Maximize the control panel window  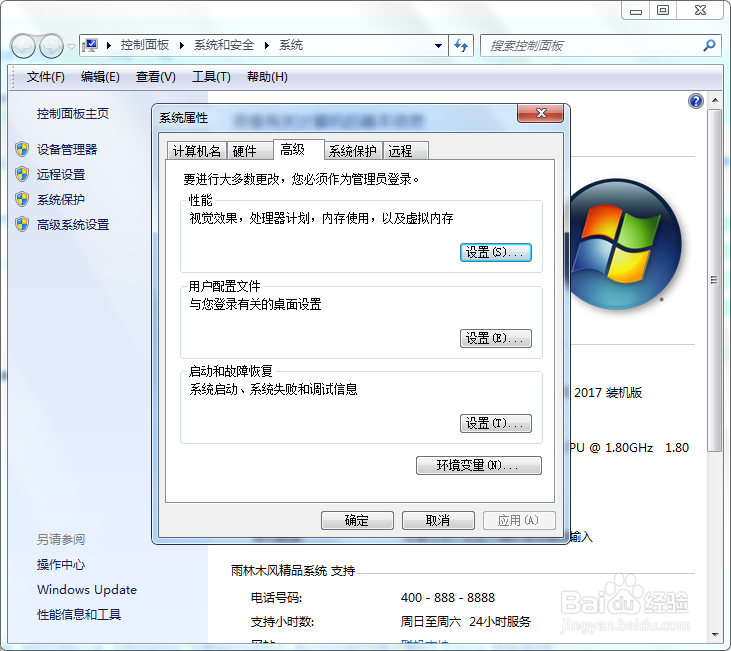coord(663,11)
